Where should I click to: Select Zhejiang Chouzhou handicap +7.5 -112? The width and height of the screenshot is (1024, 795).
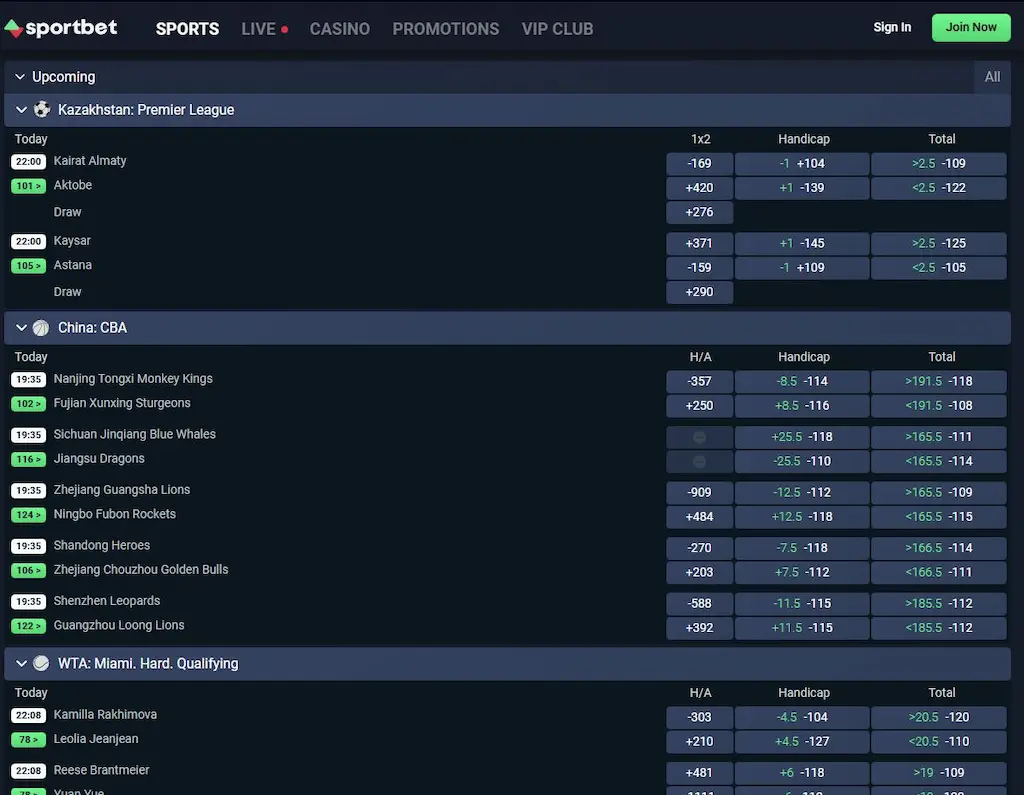[x=802, y=572]
